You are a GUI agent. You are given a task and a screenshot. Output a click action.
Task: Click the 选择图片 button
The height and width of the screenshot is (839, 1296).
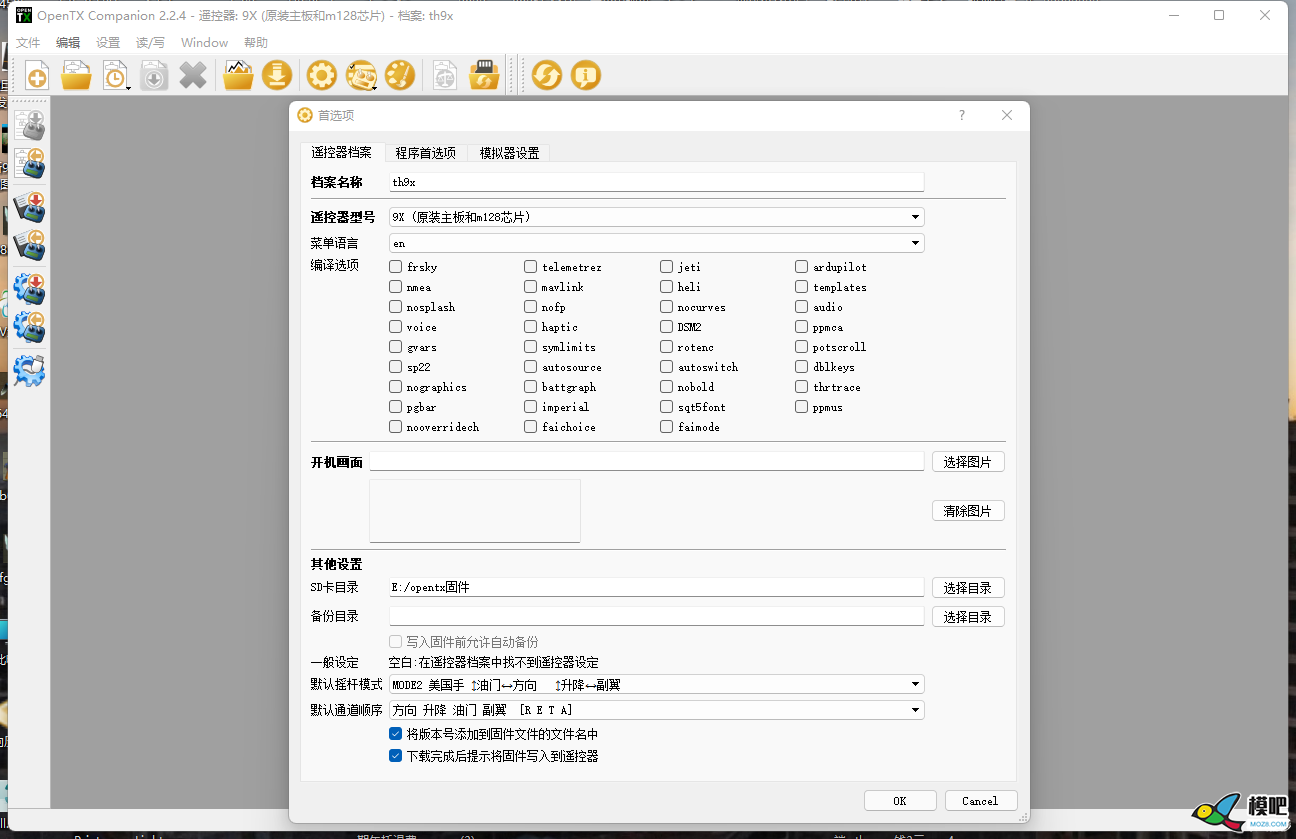coord(968,462)
